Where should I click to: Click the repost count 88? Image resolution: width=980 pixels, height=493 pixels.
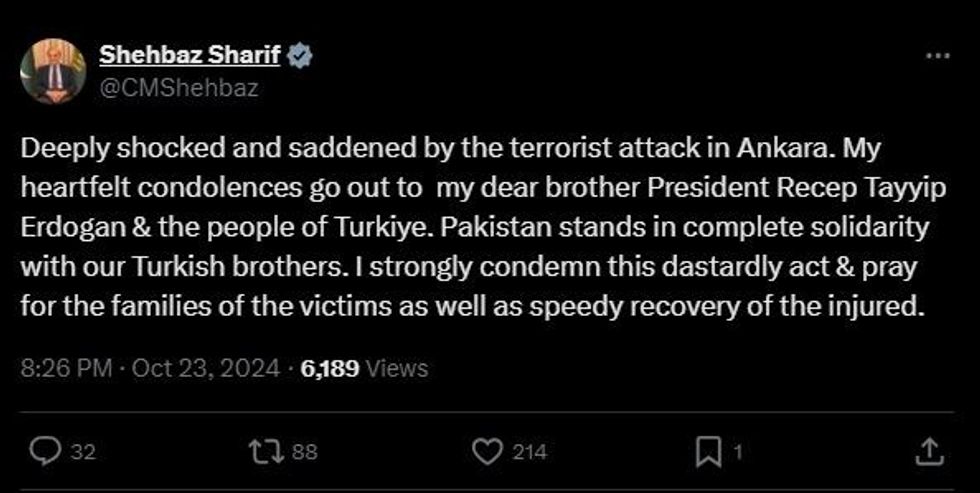click(x=305, y=452)
